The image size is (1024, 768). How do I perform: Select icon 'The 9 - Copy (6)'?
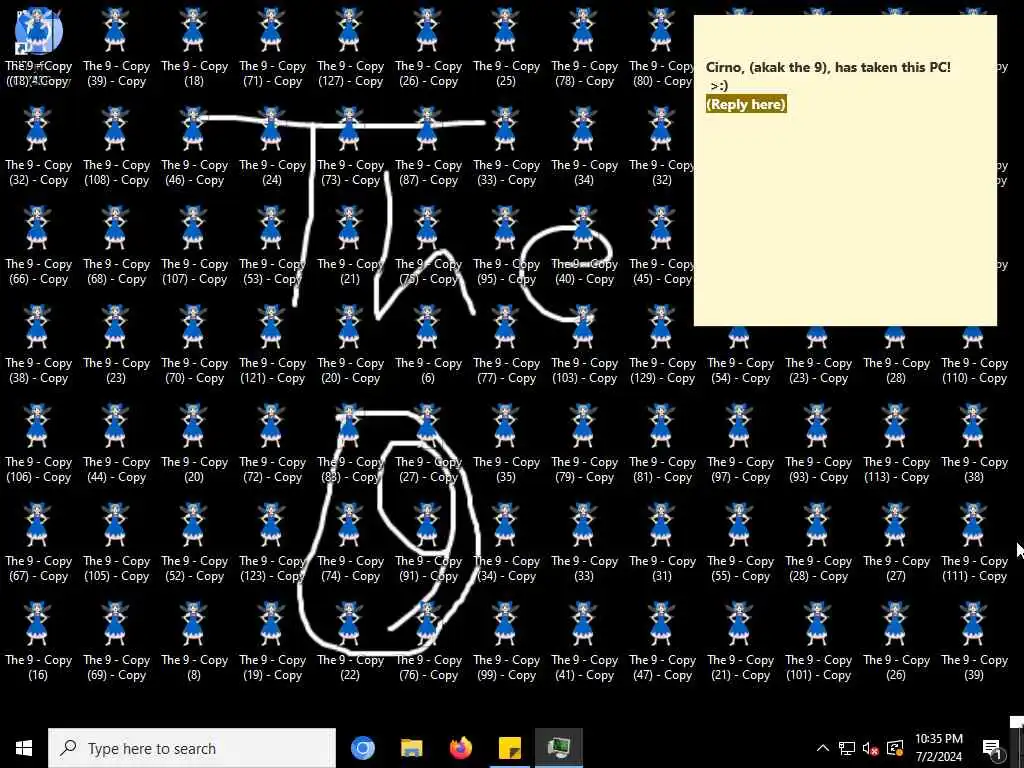click(x=428, y=345)
